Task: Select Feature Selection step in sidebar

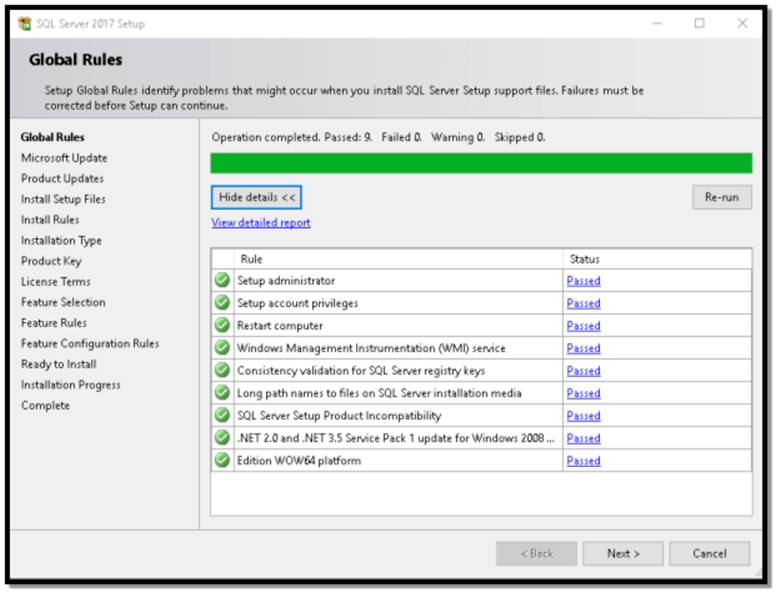Action: pos(63,302)
